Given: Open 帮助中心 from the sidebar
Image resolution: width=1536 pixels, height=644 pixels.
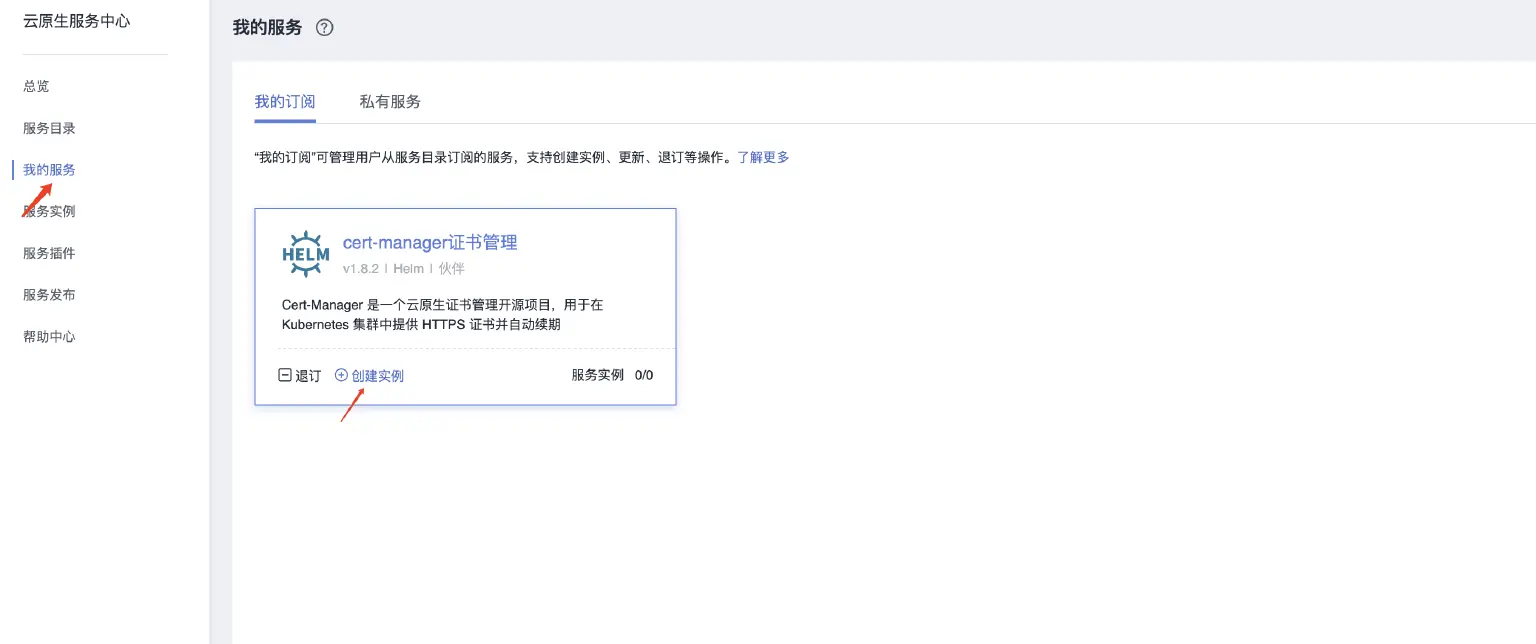Looking at the screenshot, I should (49, 337).
